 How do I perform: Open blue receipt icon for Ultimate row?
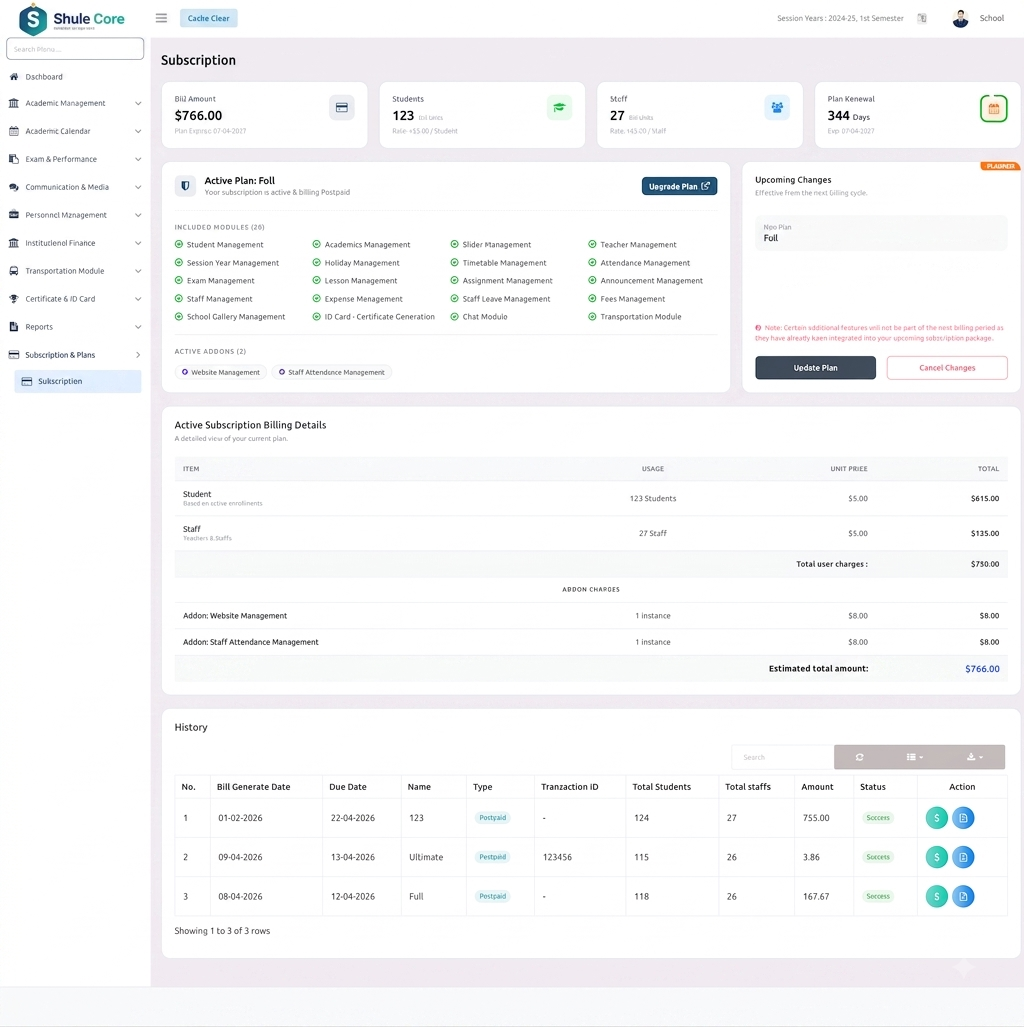coord(963,857)
